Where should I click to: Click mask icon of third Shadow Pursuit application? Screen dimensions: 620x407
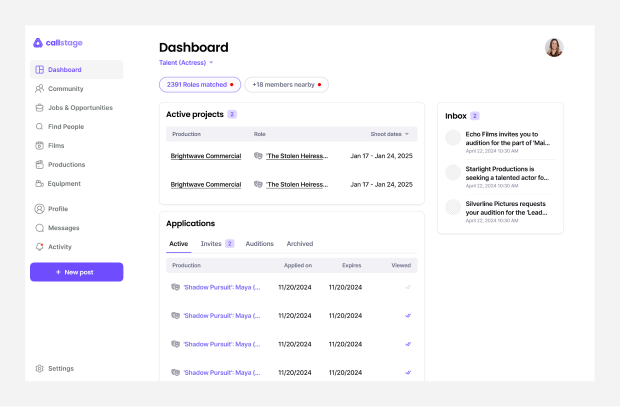point(176,344)
